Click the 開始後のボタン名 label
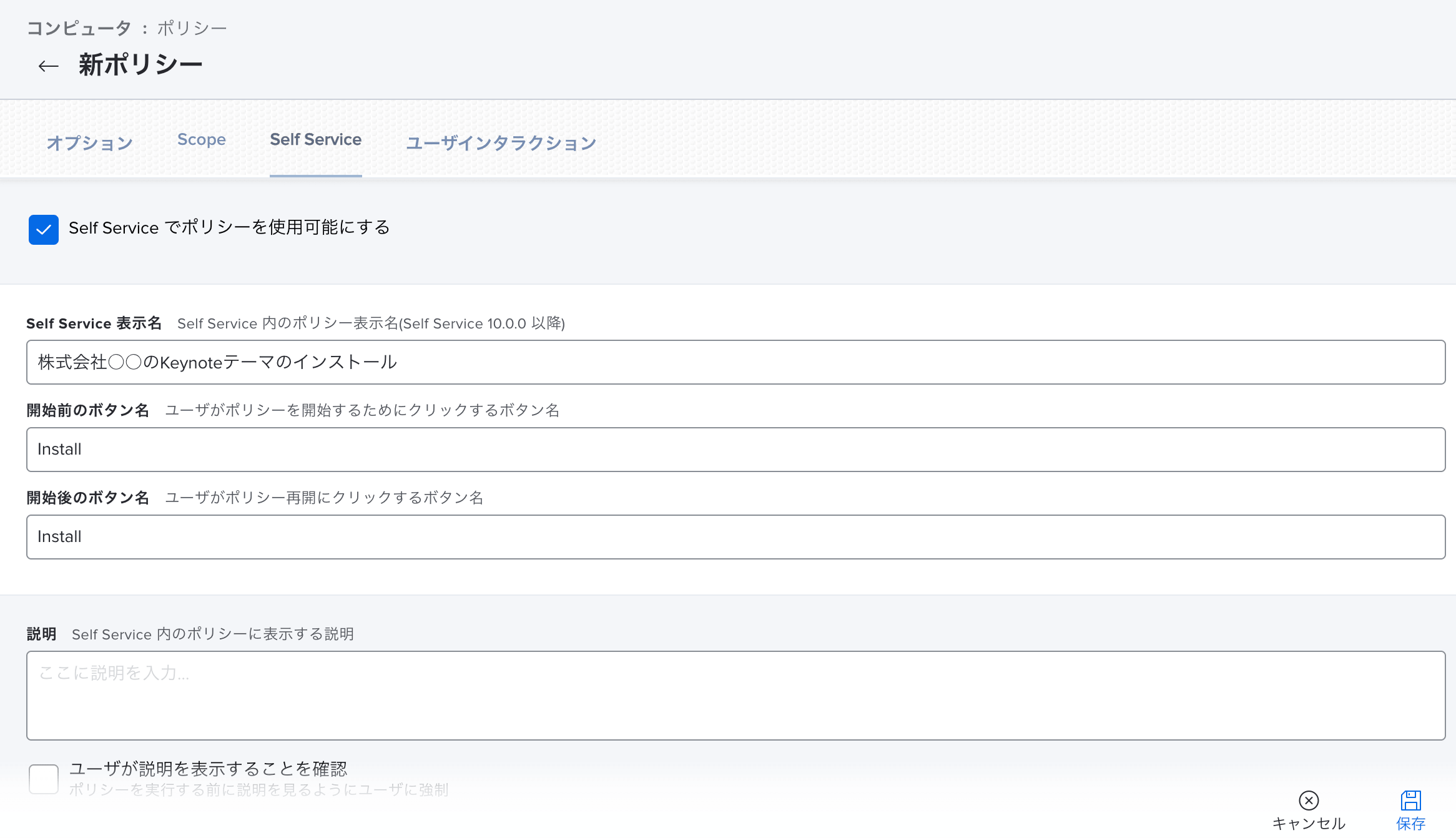Image resolution: width=1456 pixels, height=838 pixels. (88, 498)
